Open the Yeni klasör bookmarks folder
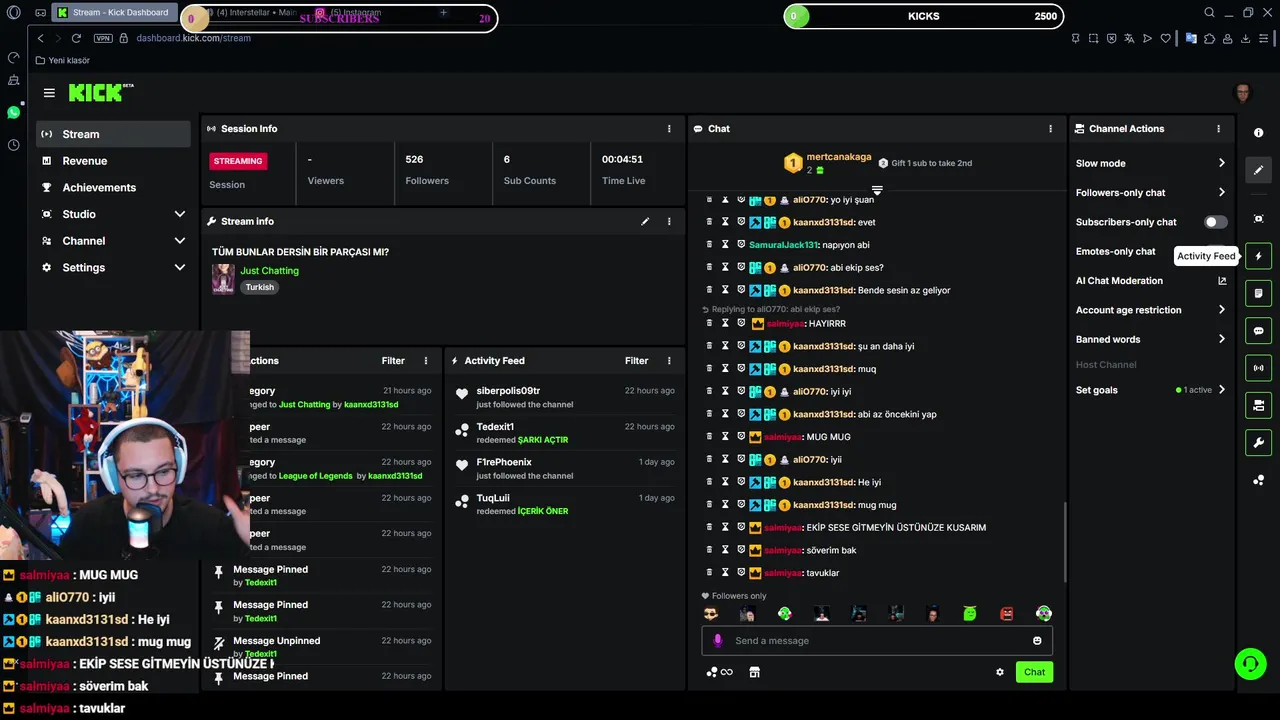 tap(62, 60)
